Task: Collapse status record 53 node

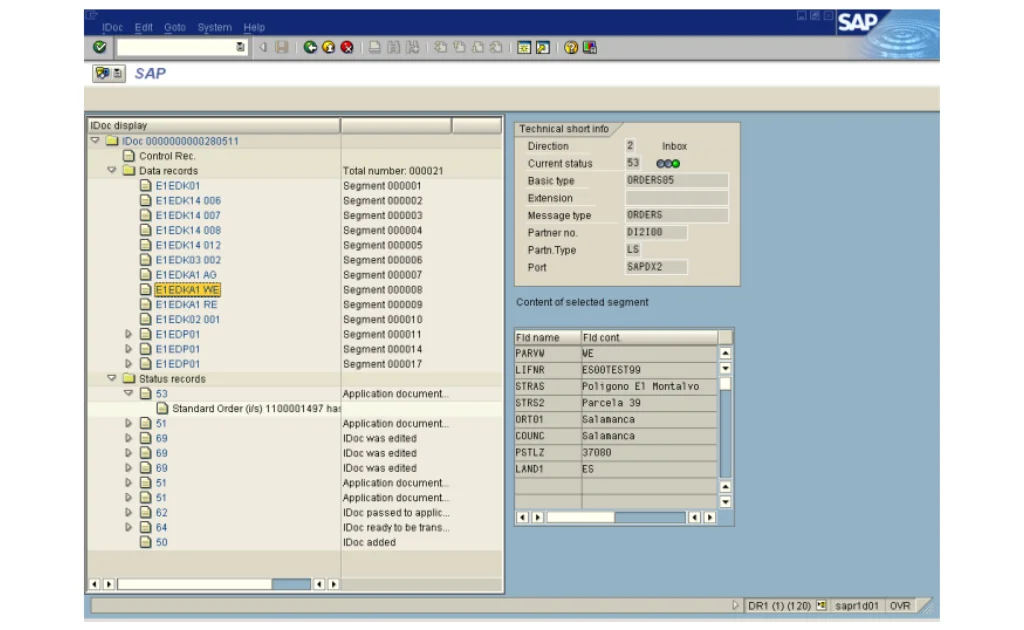Action: pyautogui.click(x=129, y=393)
